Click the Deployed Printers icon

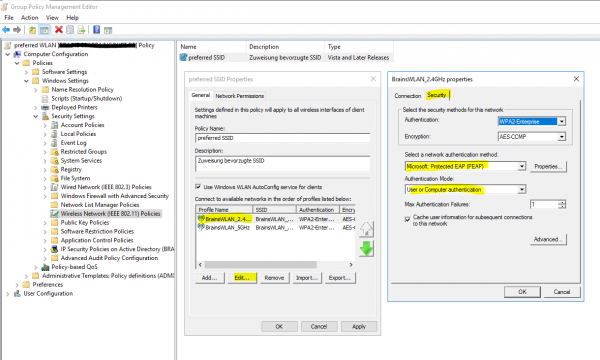(x=46, y=108)
